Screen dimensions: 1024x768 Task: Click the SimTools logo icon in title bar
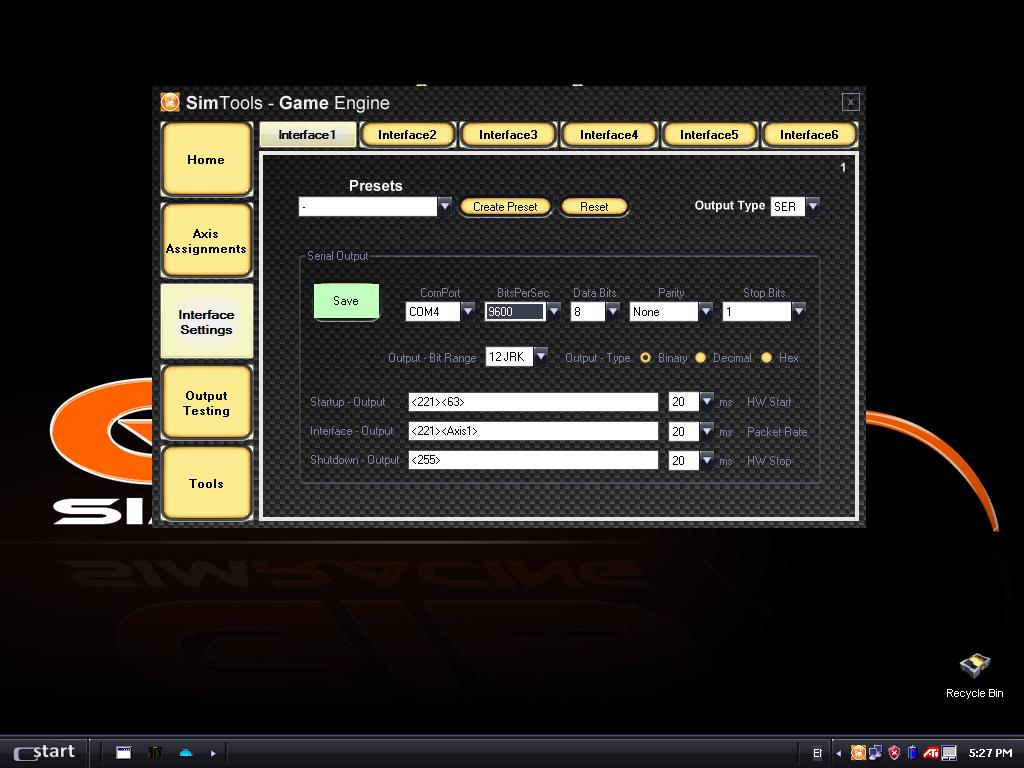coord(170,103)
